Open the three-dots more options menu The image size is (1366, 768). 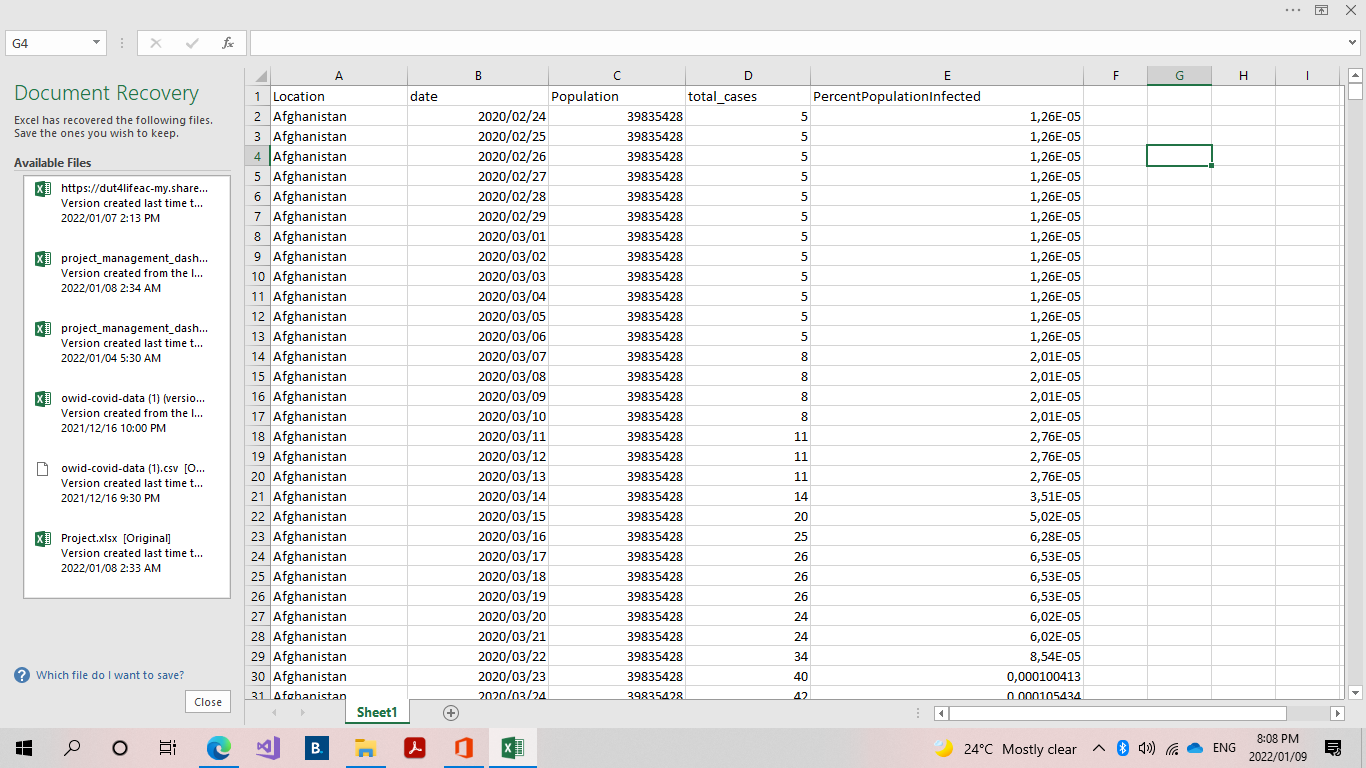tap(1292, 10)
